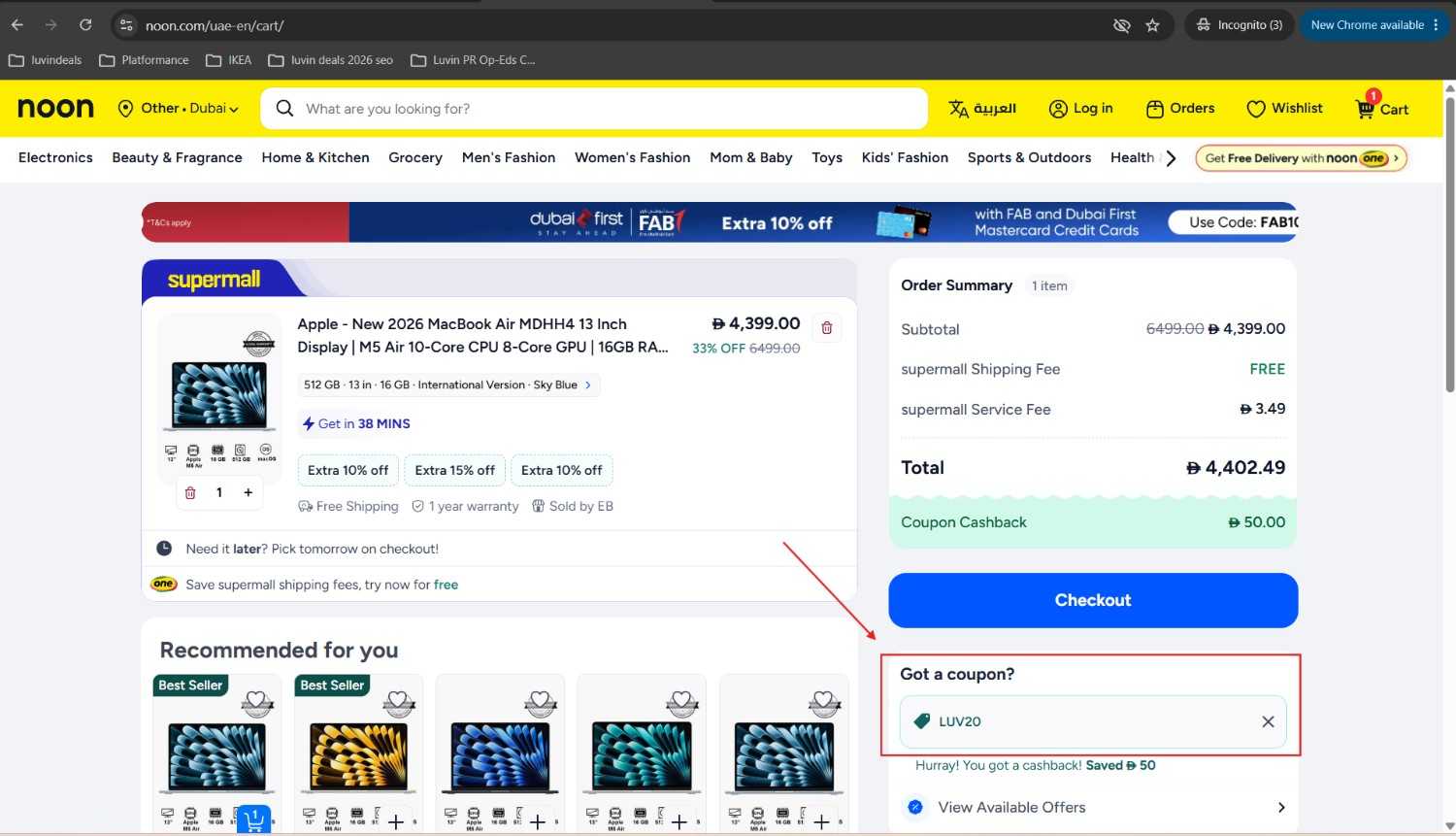Open the Beauty & Fragrance category
This screenshot has width=1456, height=836.
point(177,157)
